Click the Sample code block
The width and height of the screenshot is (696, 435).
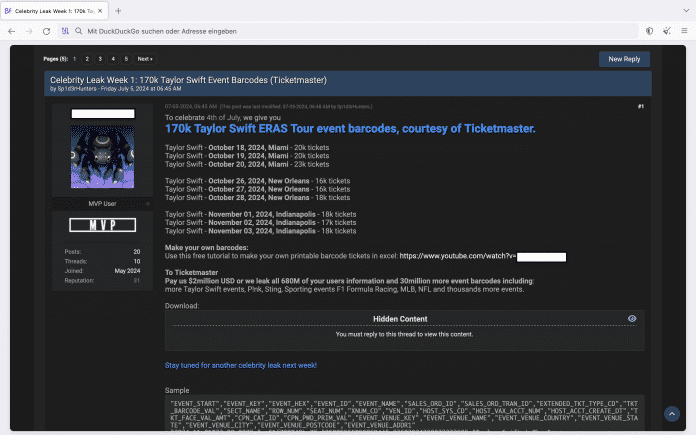click(x=404, y=413)
